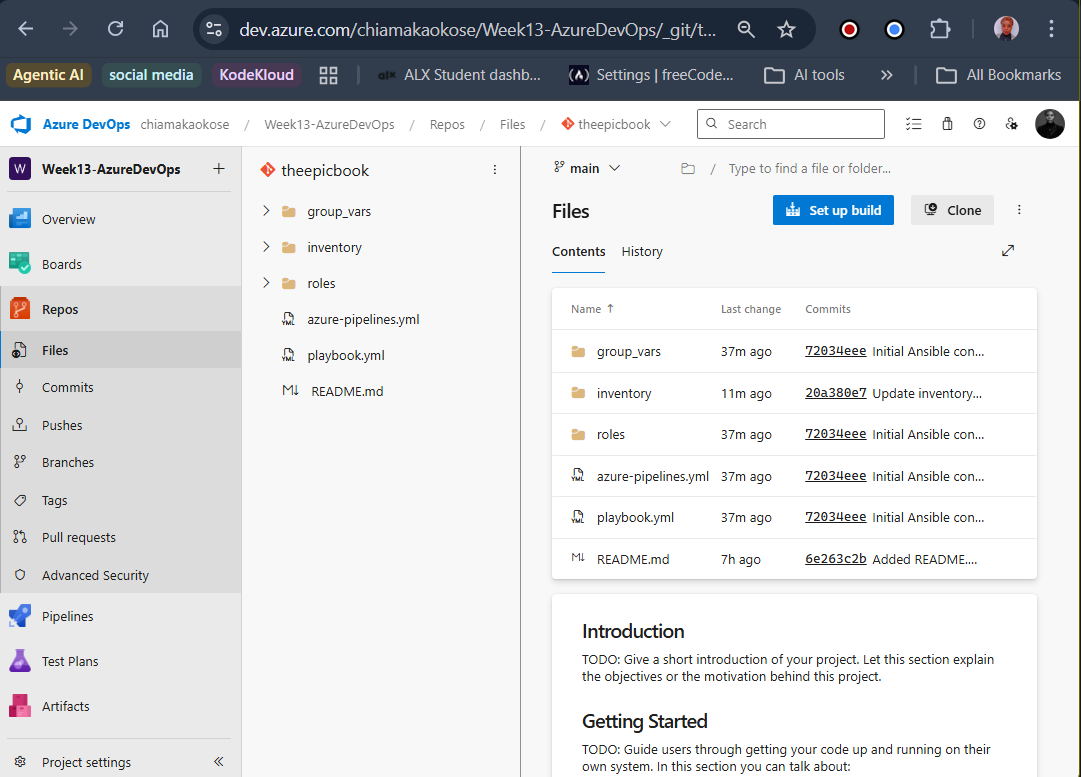The width and height of the screenshot is (1081, 777).
Task: Open the marketplace shopping bag icon
Action: click(947, 124)
